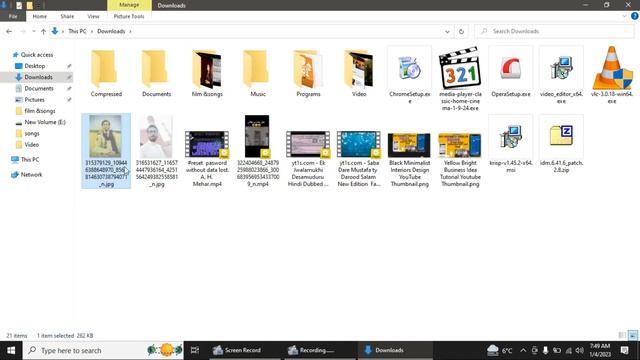Switch to the View ribbon tab
The height and width of the screenshot is (360, 640).
click(93, 16)
